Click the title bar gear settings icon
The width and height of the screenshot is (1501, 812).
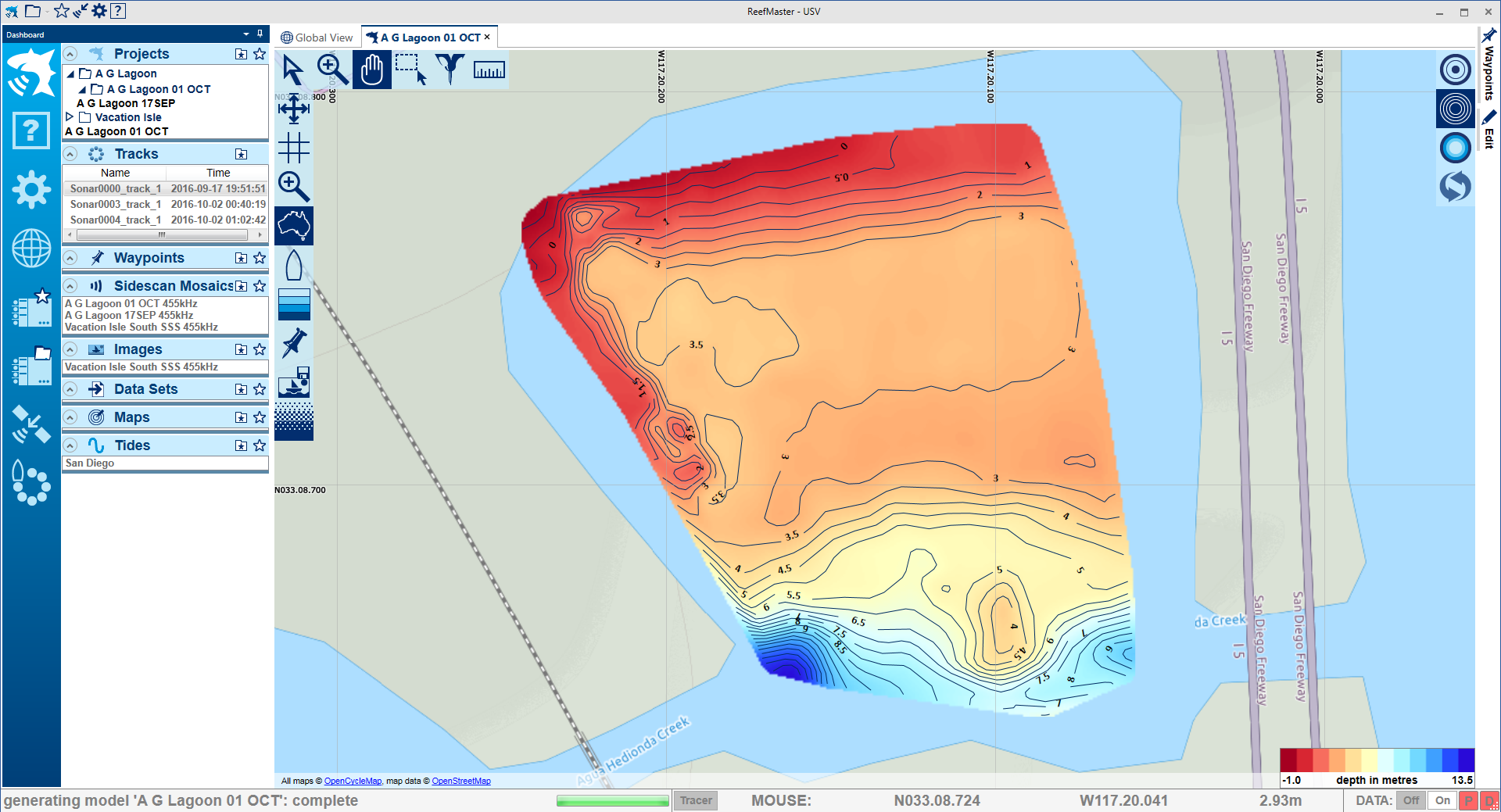pos(99,11)
